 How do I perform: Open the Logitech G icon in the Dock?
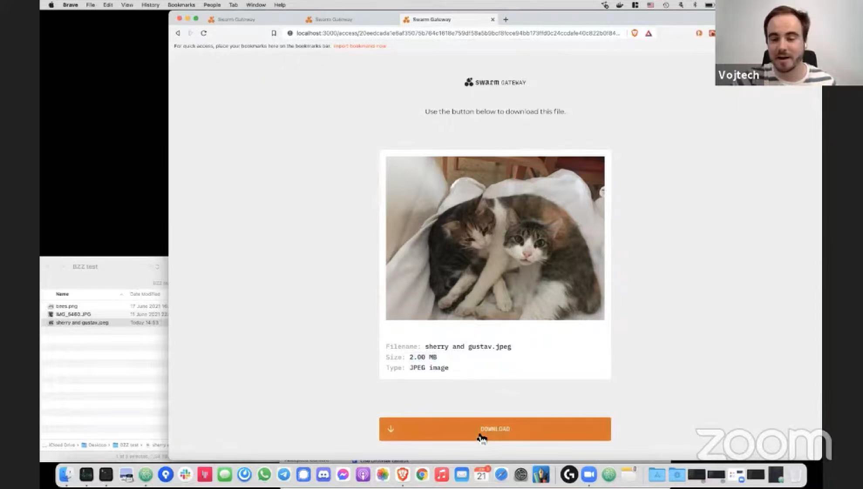(x=569, y=474)
